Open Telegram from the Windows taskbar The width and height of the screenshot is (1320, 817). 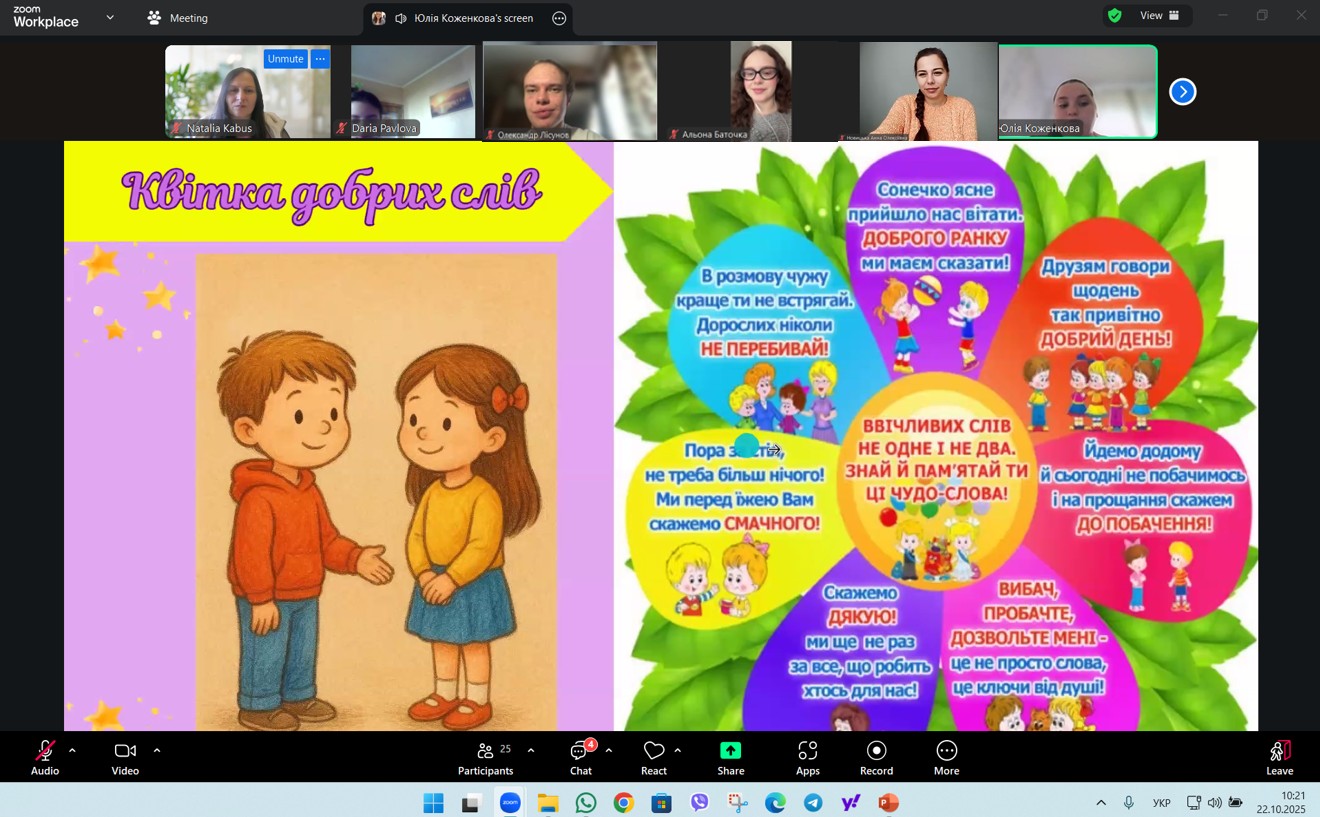[813, 803]
